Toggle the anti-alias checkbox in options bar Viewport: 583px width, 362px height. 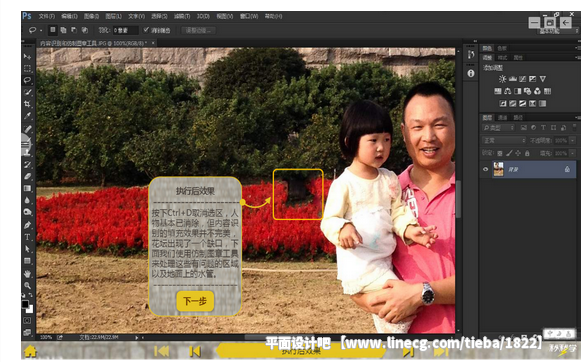[146, 30]
